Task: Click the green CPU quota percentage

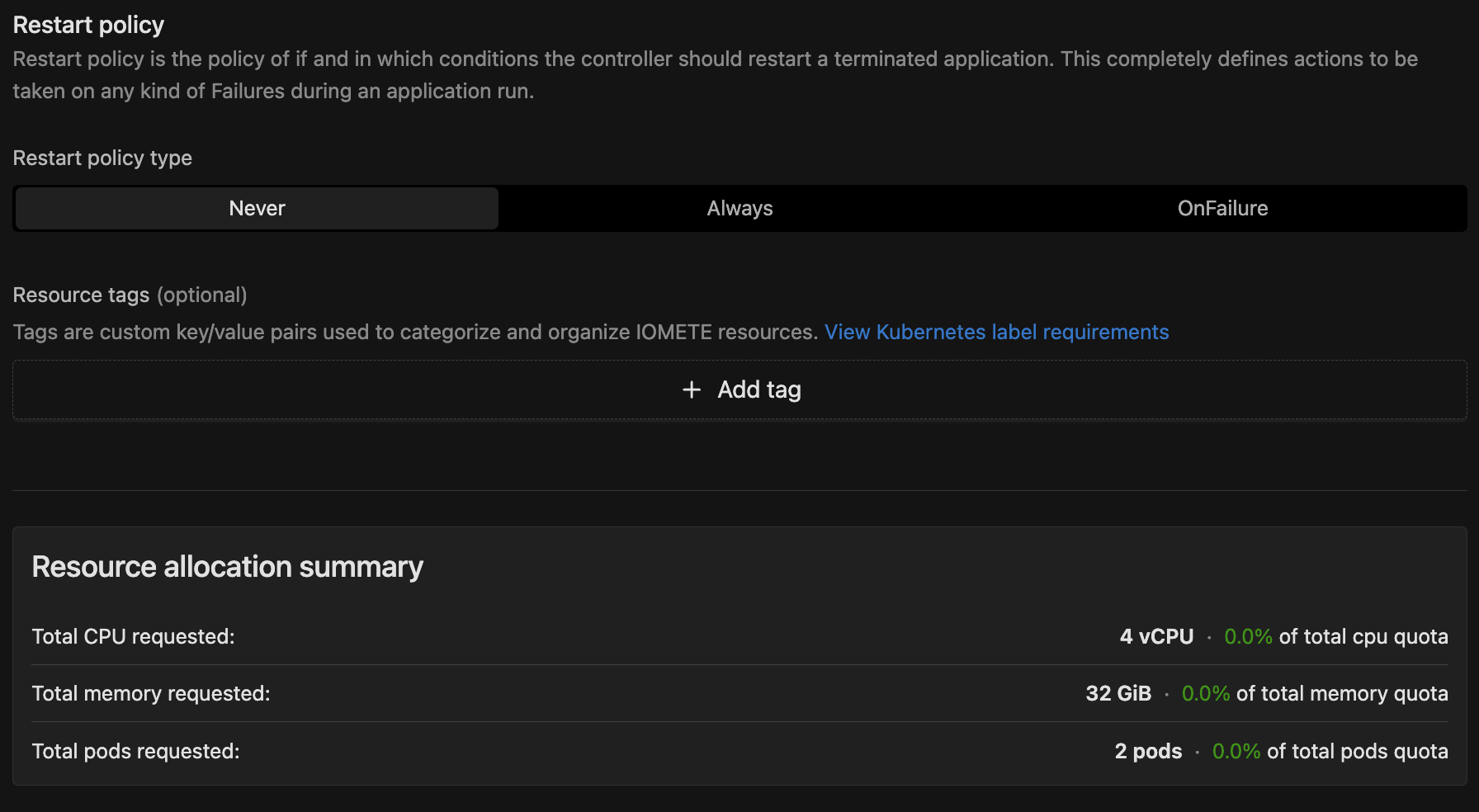Action: pos(1248,637)
